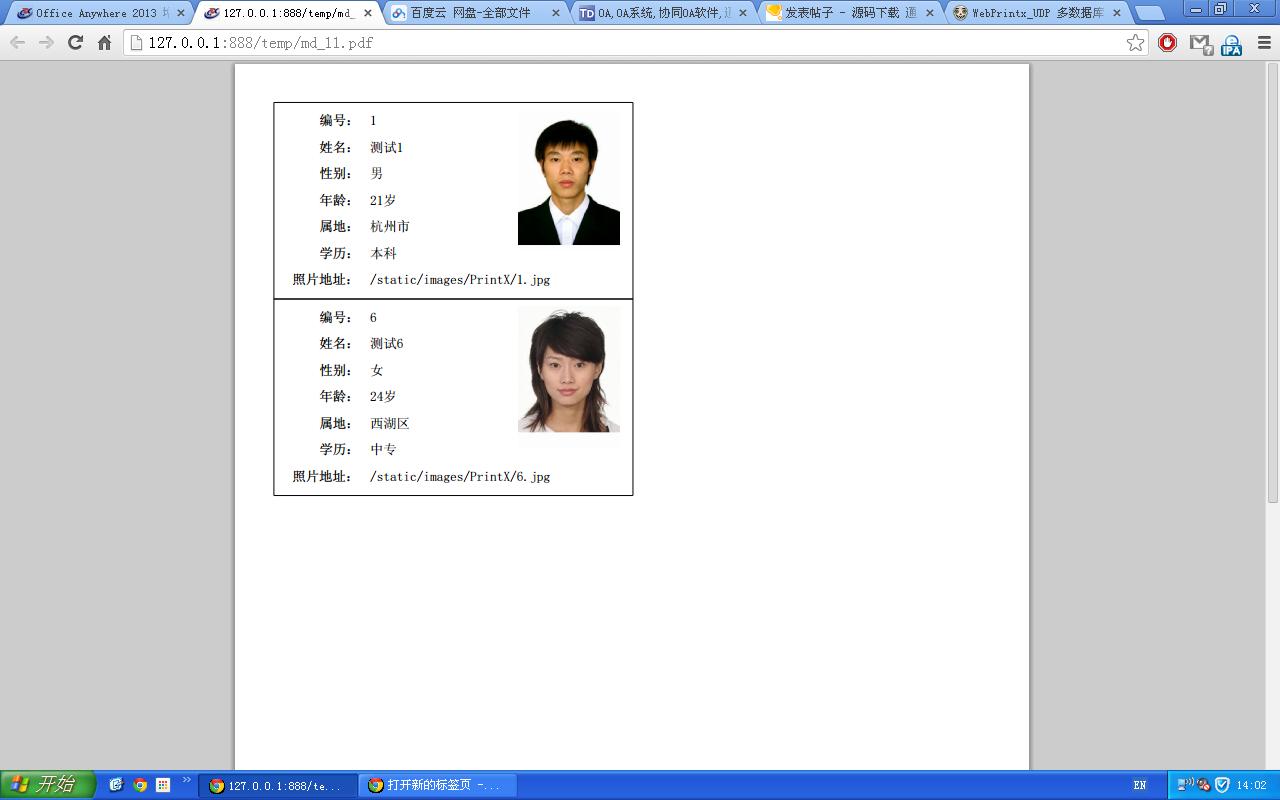Close the 127.0.0.1:888/temp/md_ tab
This screenshot has height=800, width=1280.
[368, 13]
